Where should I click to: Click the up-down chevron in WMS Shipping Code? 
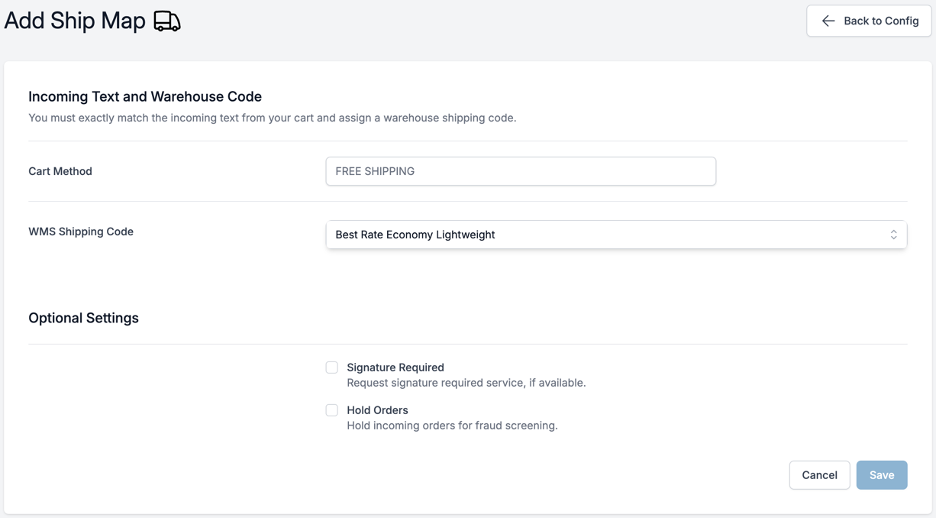pos(893,235)
